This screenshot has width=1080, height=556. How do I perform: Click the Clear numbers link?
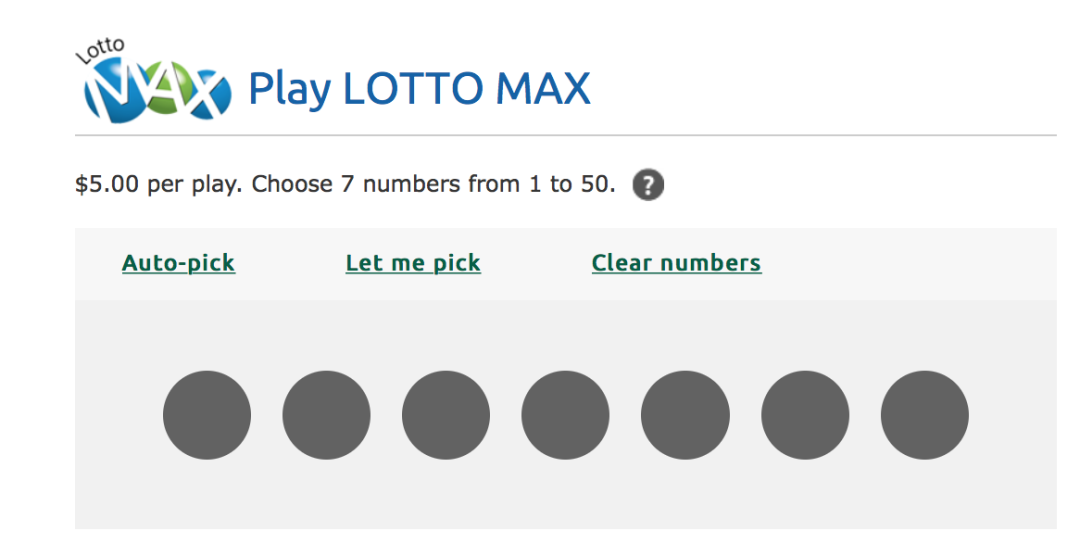[676, 263]
